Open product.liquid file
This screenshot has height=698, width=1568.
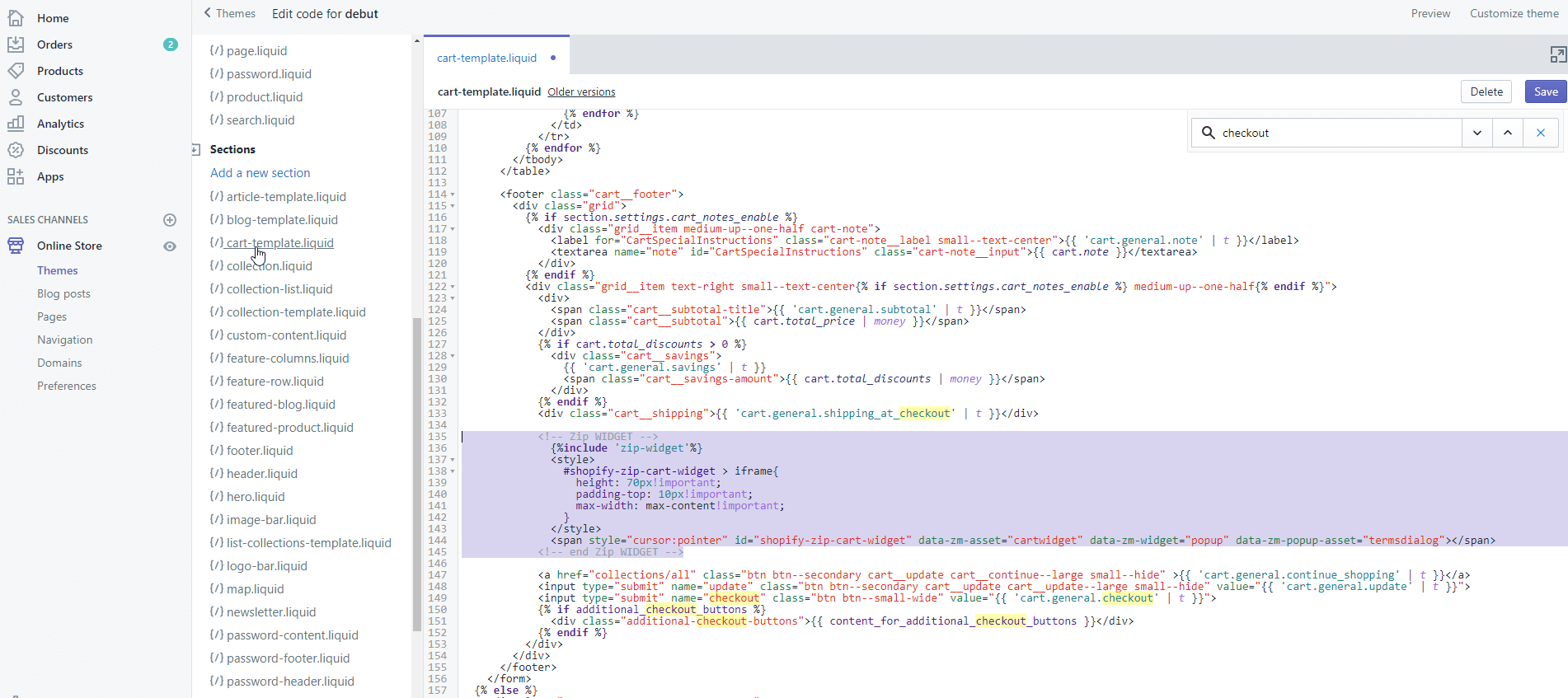tap(265, 97)
